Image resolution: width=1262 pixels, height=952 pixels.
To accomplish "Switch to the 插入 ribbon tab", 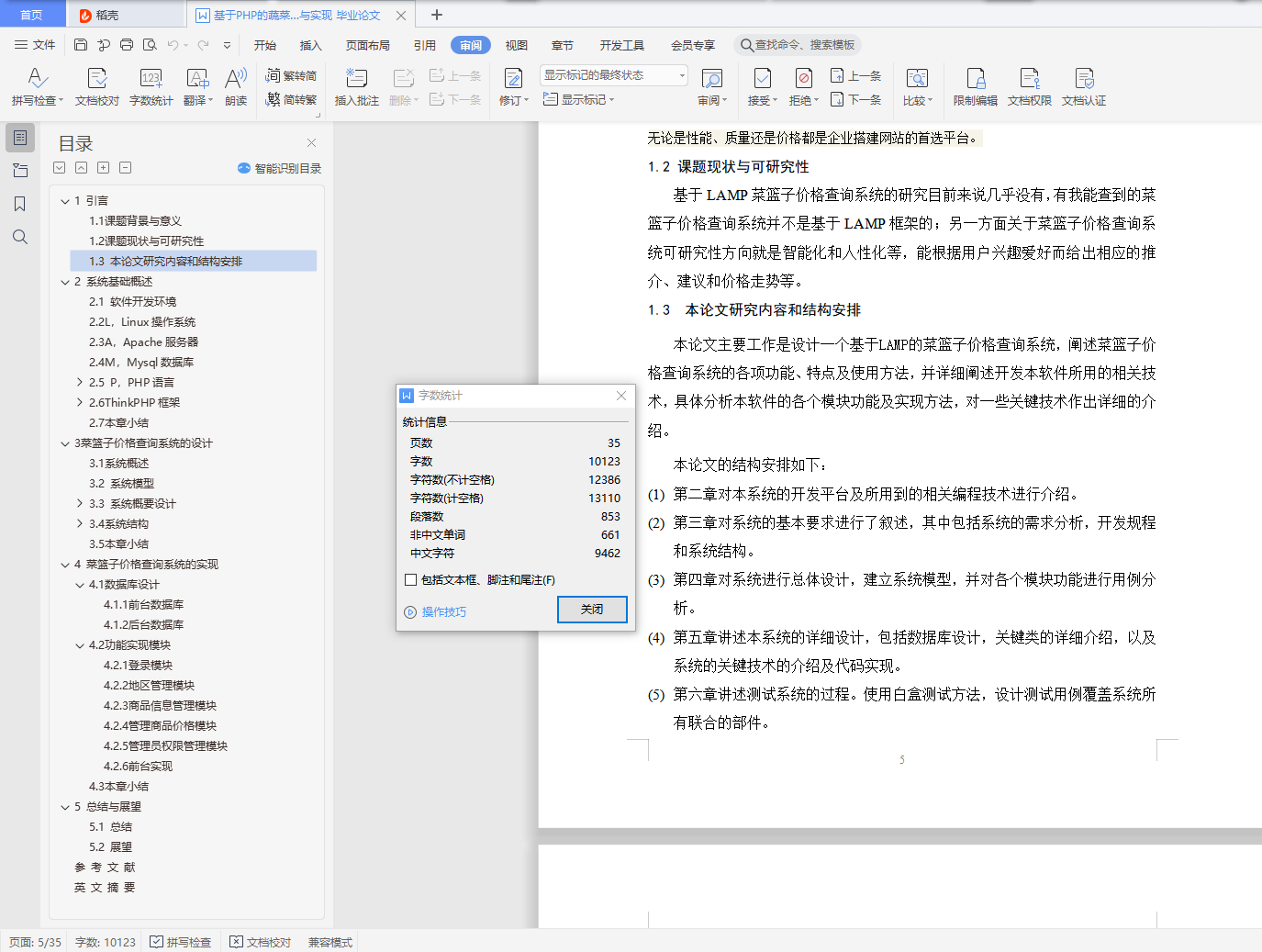I will pos(311,45).
